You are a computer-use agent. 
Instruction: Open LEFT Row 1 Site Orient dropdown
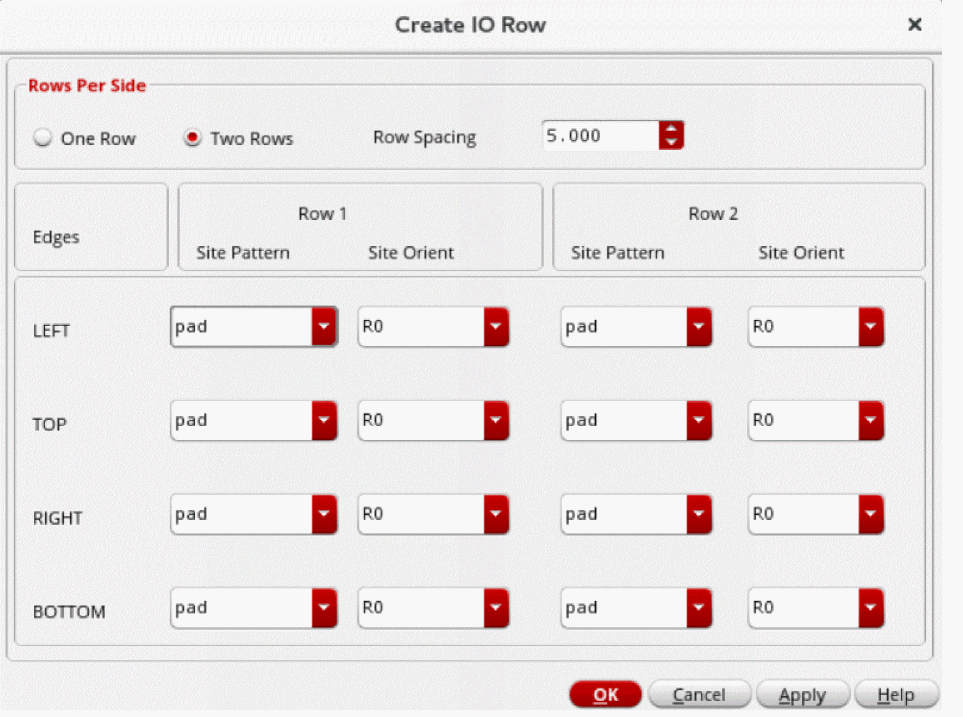pos(497,327)
